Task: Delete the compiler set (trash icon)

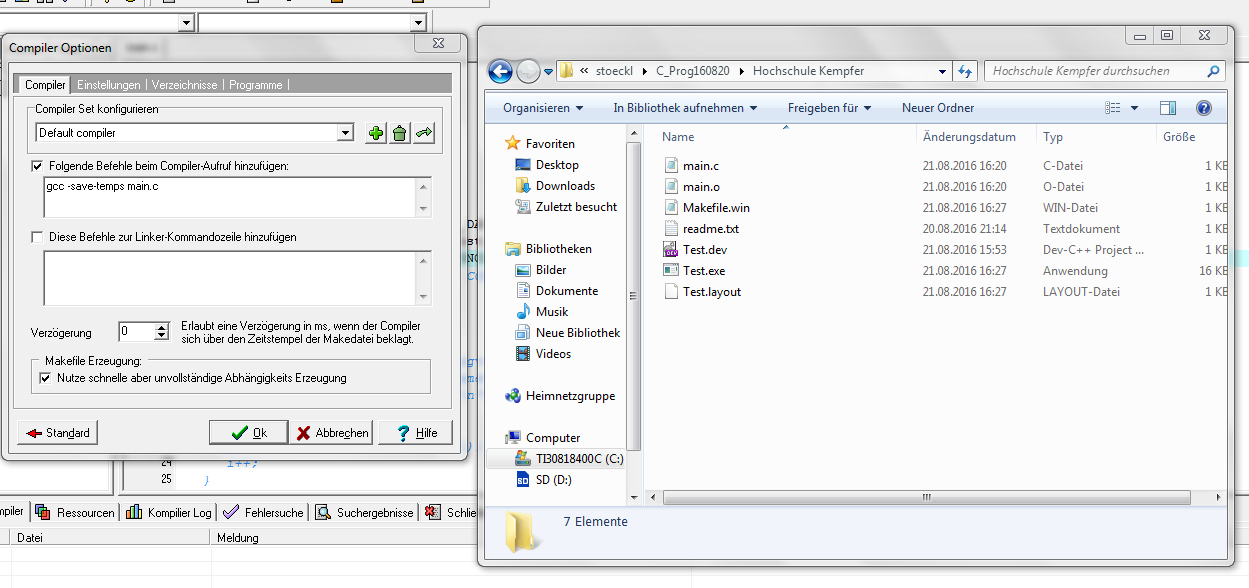Action: (x=400, y=133)
